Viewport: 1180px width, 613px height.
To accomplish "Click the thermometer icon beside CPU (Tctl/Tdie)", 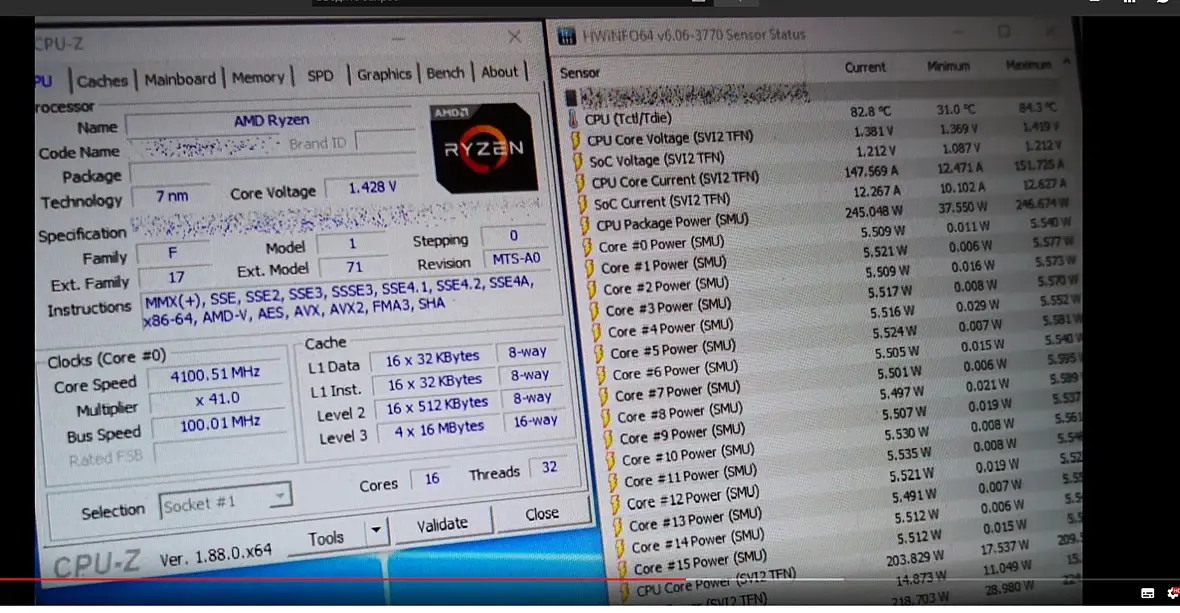I will point(573,120).
